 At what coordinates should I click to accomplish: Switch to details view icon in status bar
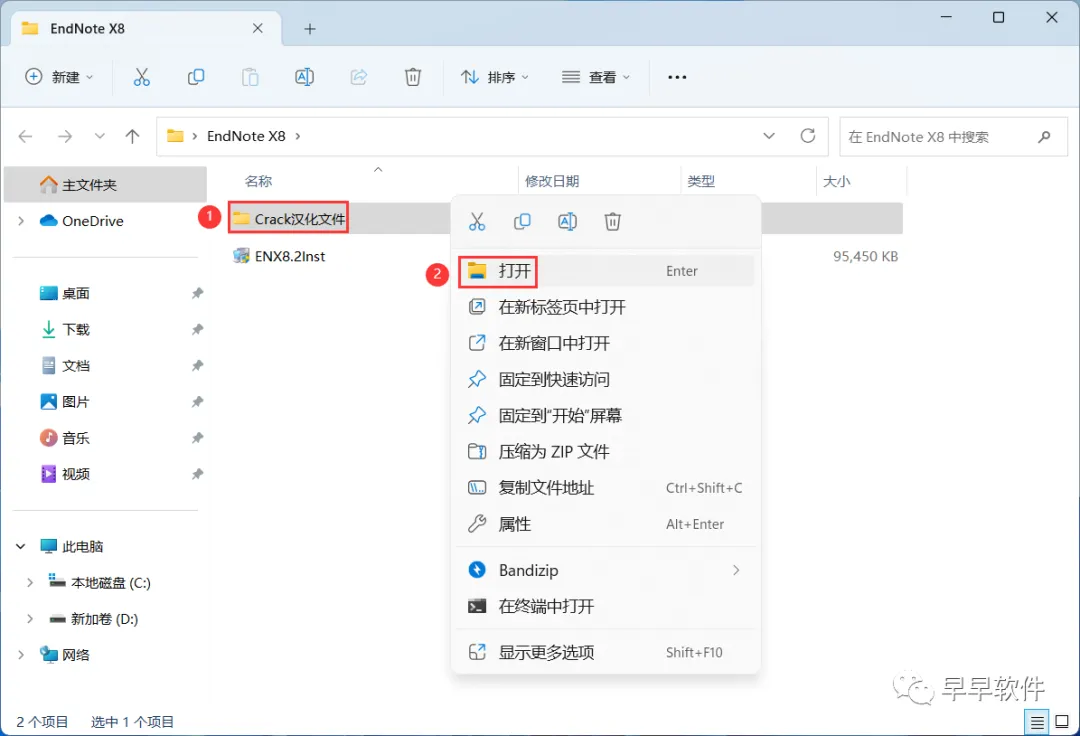point(1037,722)
